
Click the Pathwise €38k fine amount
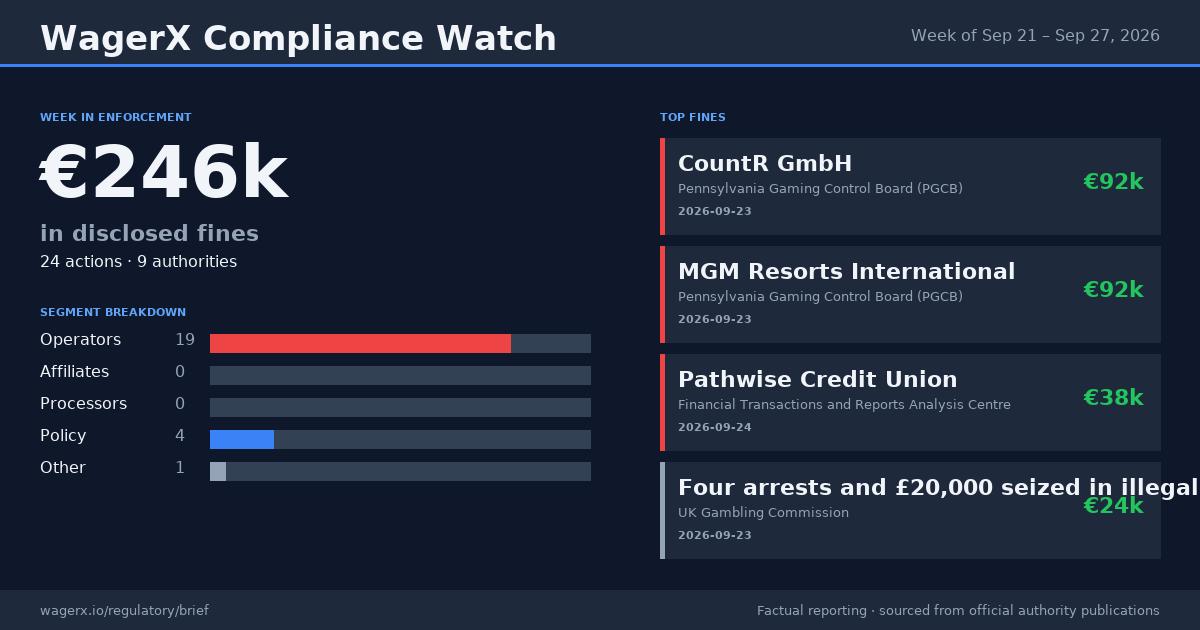pos(1113,398)
